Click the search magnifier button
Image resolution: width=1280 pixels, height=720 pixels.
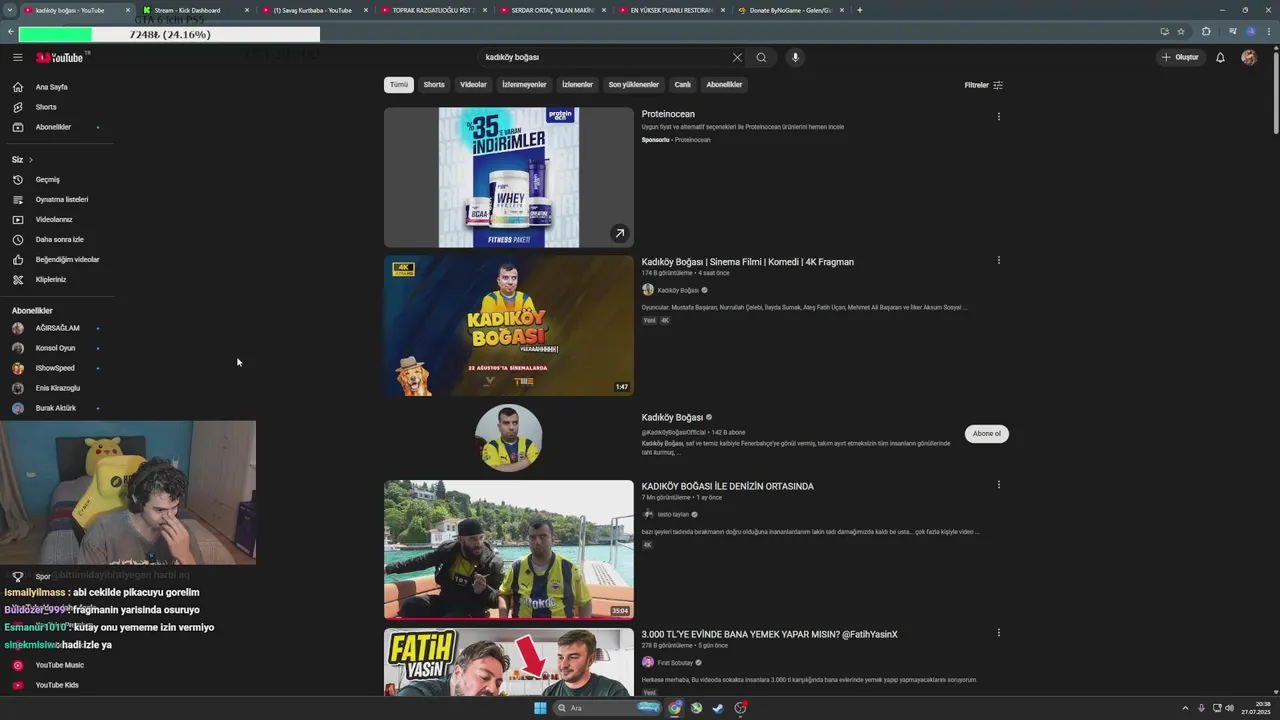761,57
